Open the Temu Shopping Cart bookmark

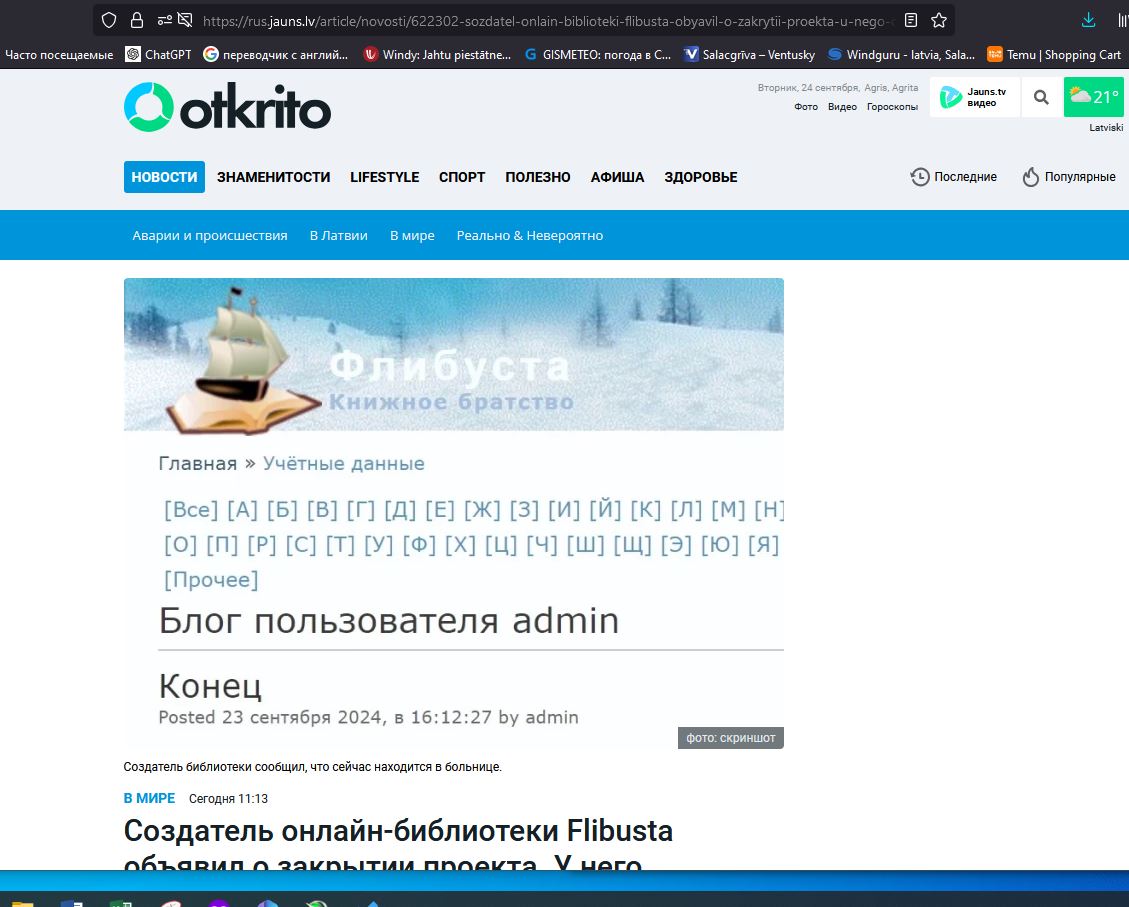tap(1054, 55)
